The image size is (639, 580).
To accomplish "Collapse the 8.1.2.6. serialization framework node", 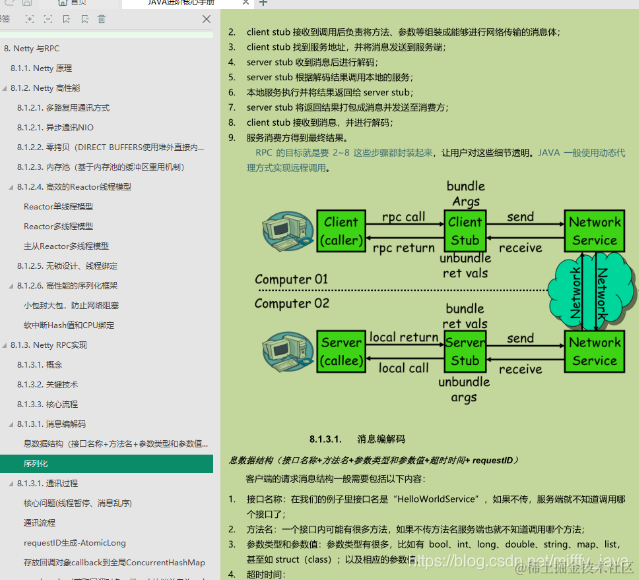I will point(11,286).
